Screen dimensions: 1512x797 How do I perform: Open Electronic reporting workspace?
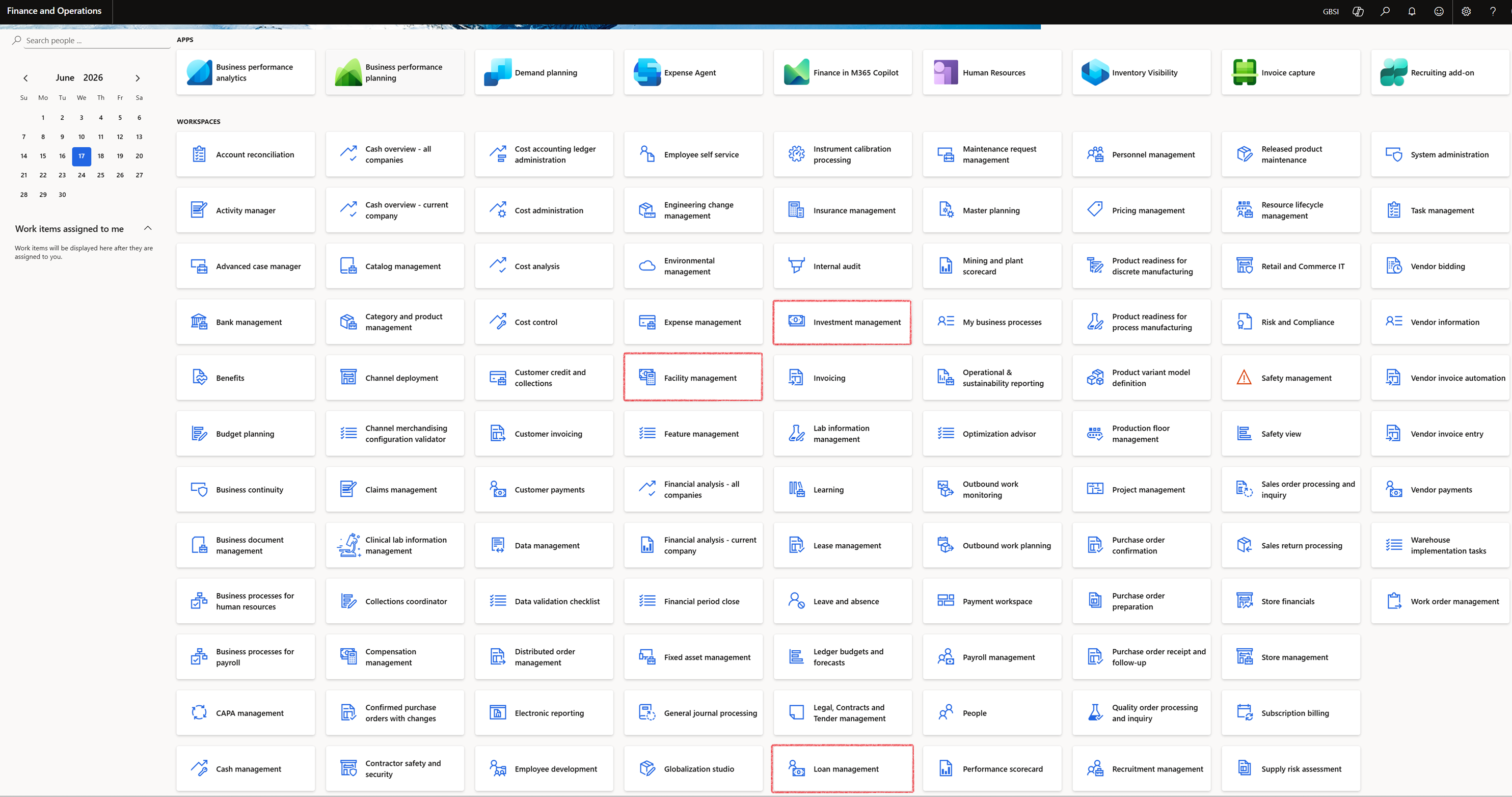544,713
